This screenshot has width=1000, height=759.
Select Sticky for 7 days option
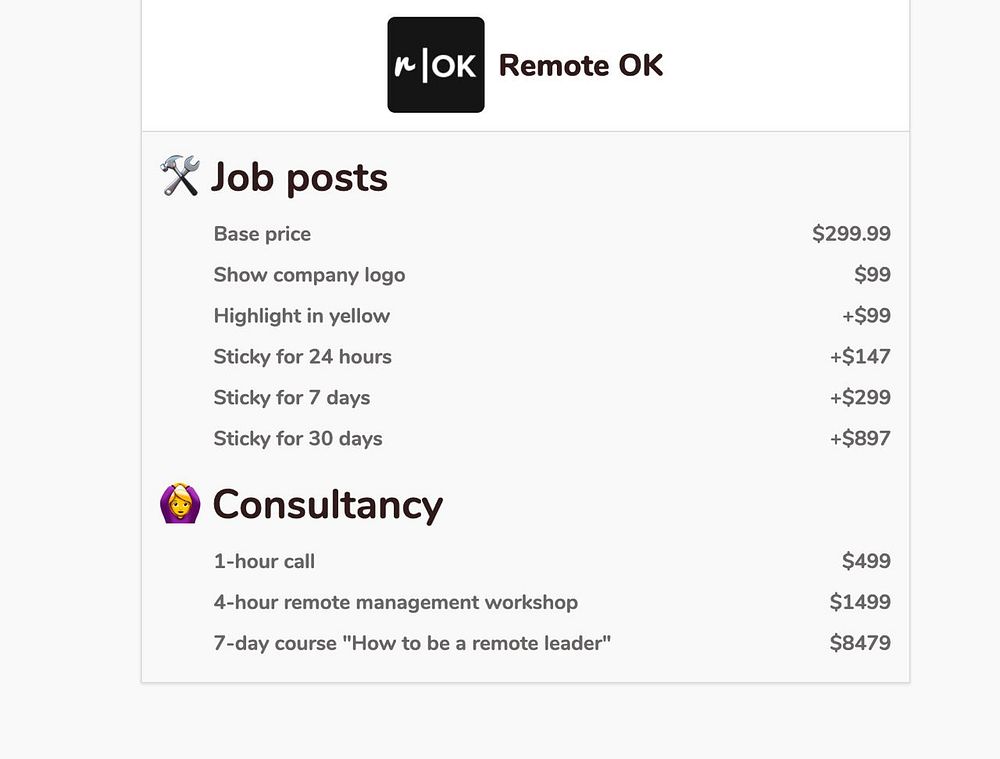pyautogui.click(x=291, y=398)
